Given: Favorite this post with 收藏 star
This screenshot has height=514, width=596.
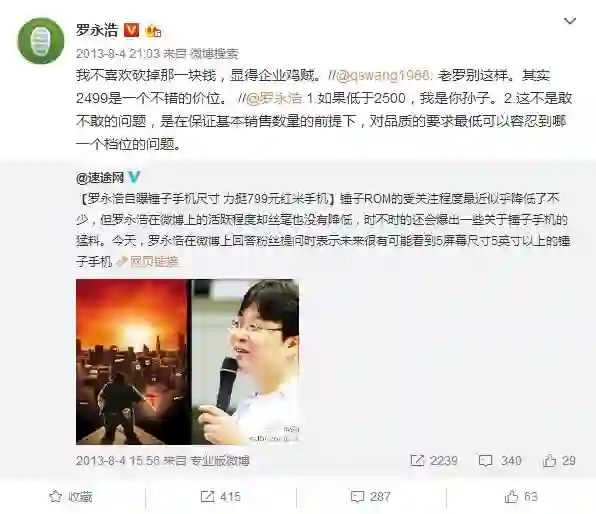Looking at the screenshot, I should click(x=71, y=497).
